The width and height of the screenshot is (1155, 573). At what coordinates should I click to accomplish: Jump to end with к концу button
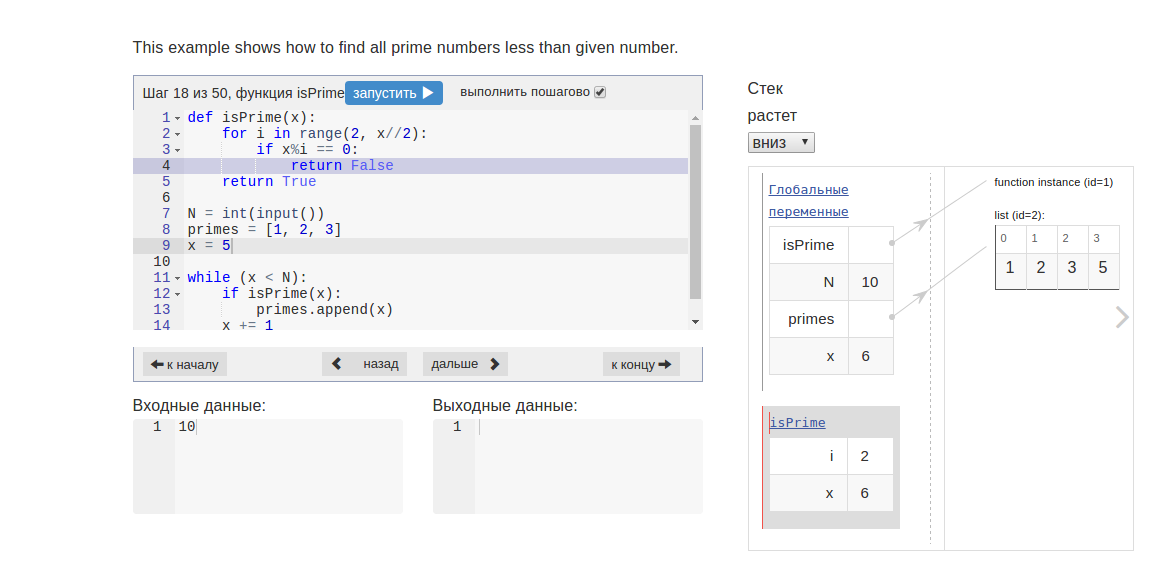pyautogui.click(x=641, y=364)
